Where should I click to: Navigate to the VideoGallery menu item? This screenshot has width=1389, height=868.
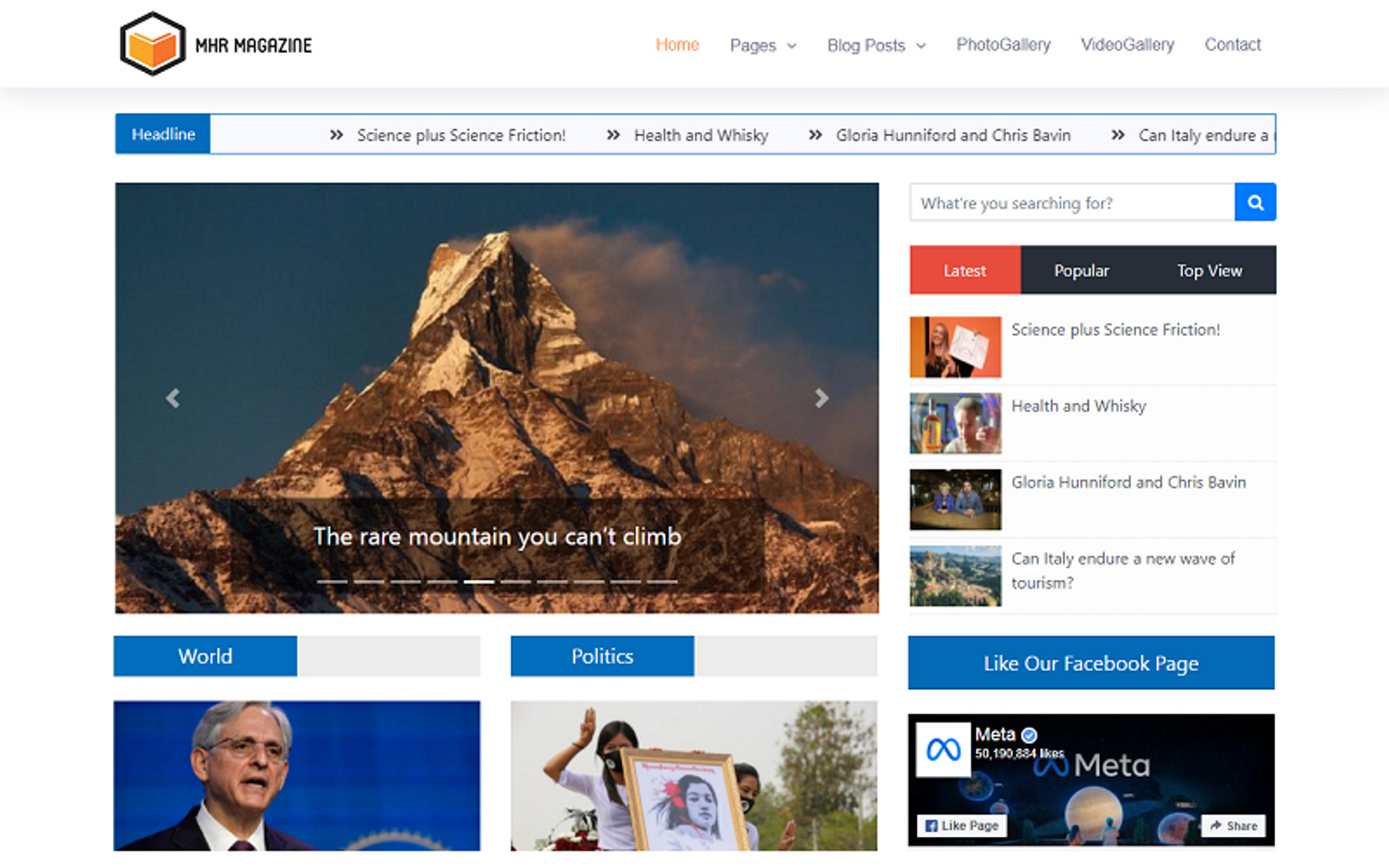[1127, 44]
